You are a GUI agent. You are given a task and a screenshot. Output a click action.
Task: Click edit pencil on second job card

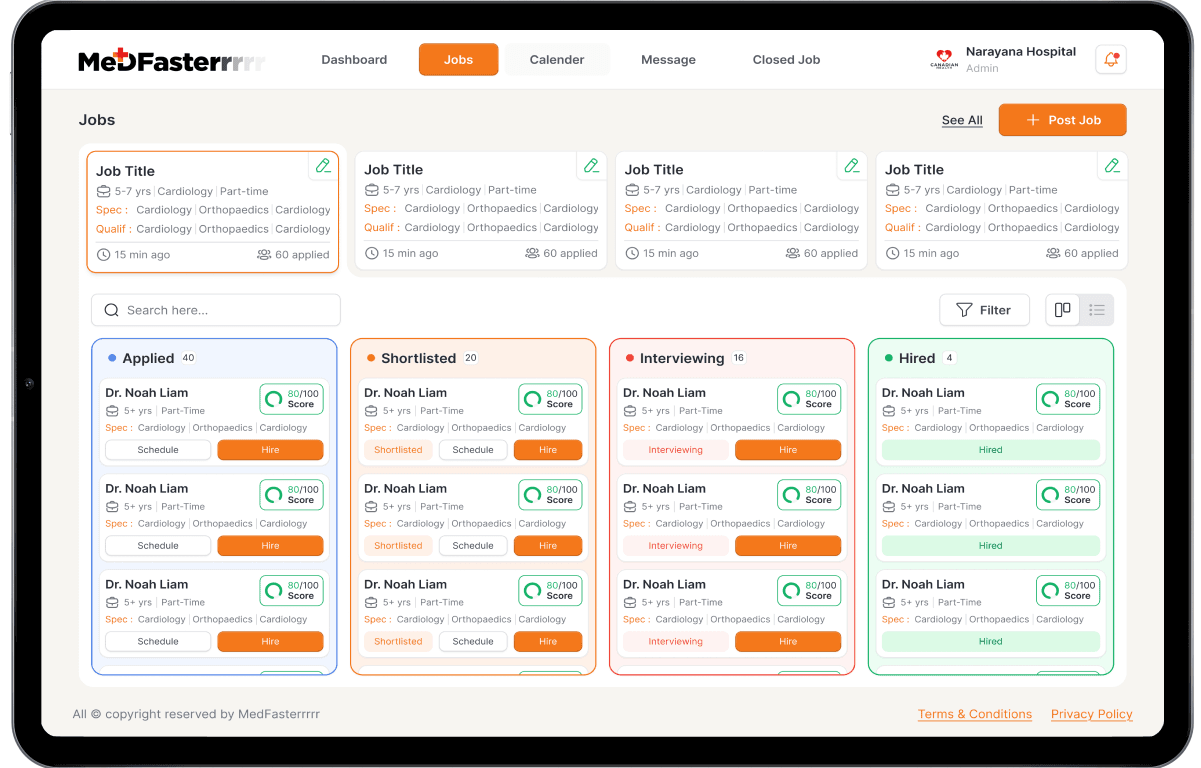[x=591, y=166]
